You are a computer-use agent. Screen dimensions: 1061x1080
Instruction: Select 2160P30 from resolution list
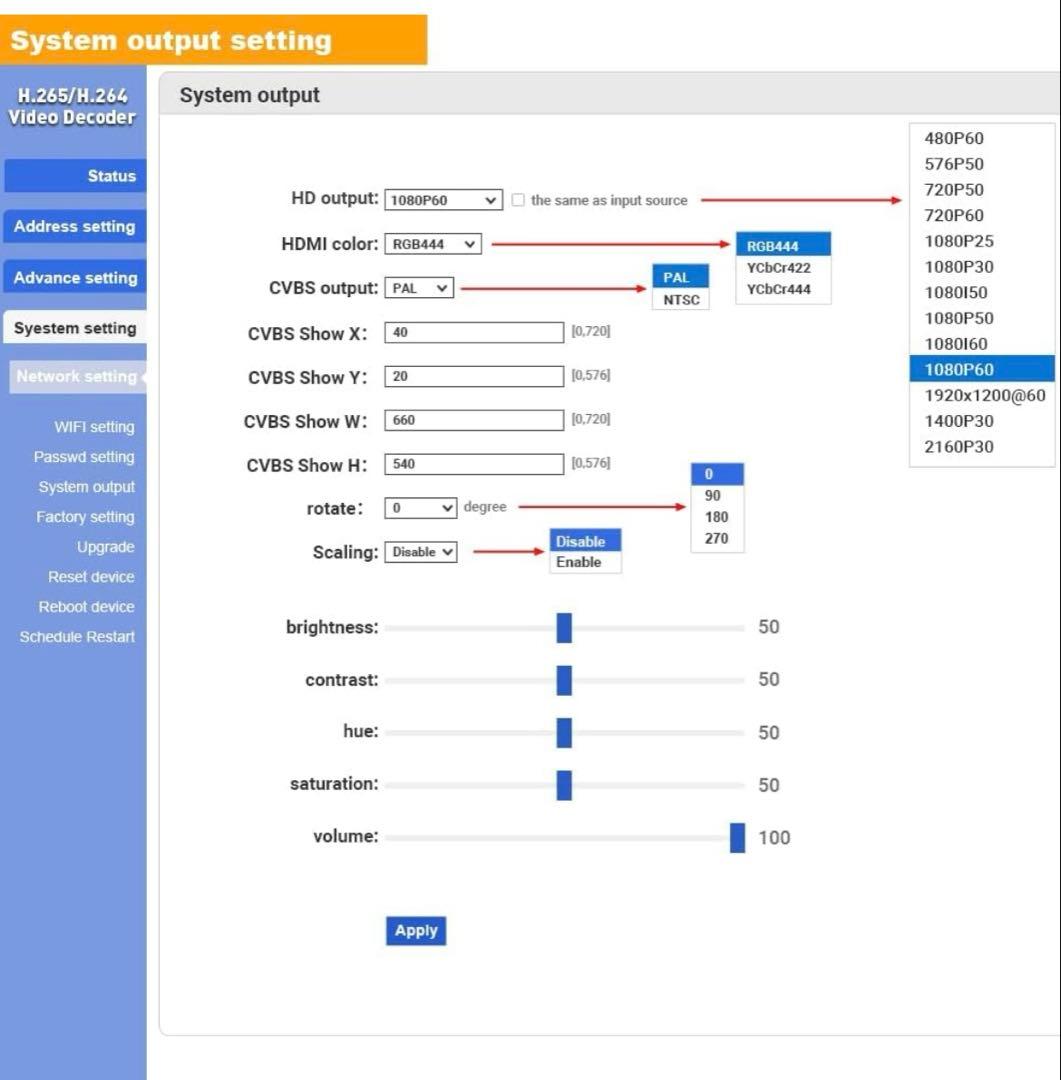[959, 447]
